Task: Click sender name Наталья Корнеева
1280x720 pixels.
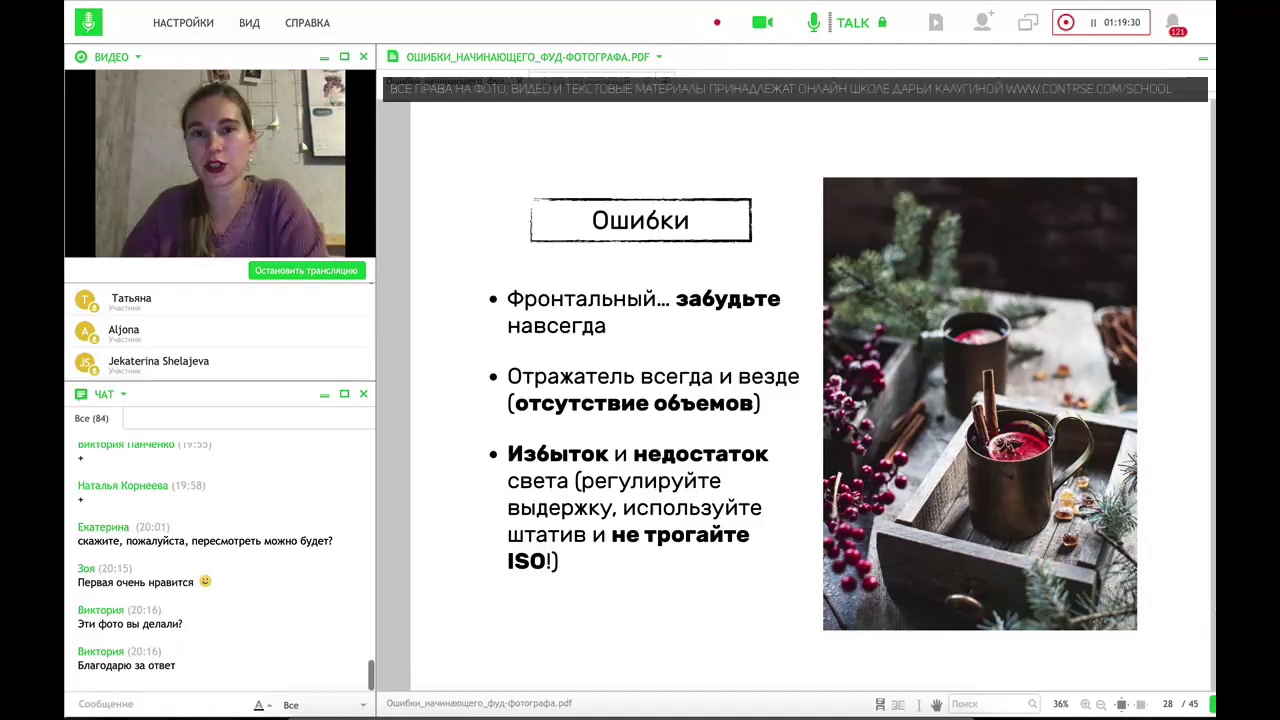Action: pyautogui.click(x=123, y=485)
